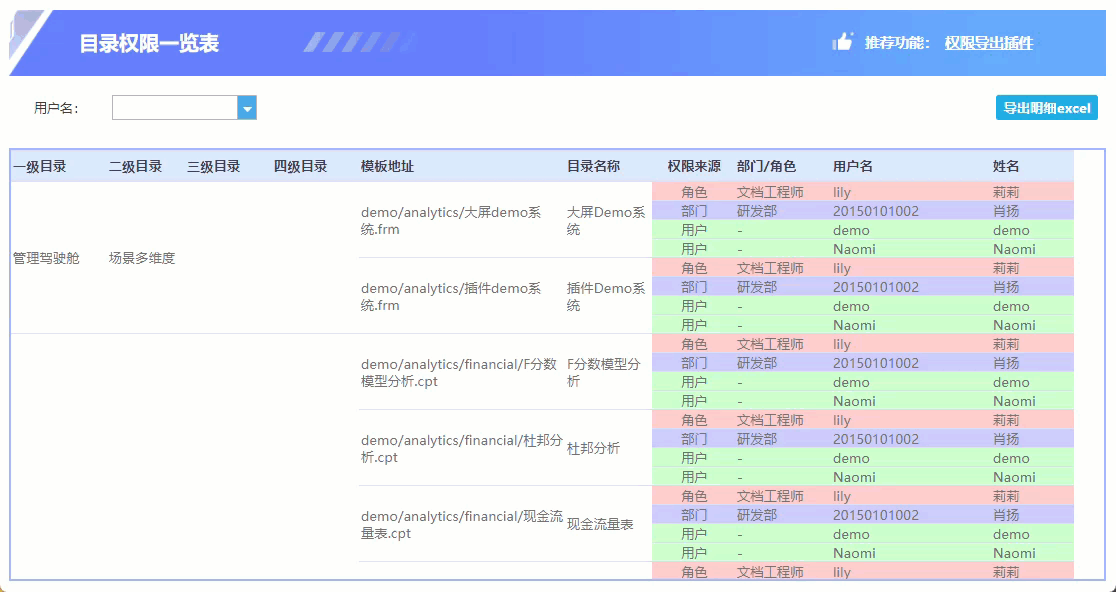Click the 目录名称 column header
This screenshot has height=592, width=1116.
594,166
